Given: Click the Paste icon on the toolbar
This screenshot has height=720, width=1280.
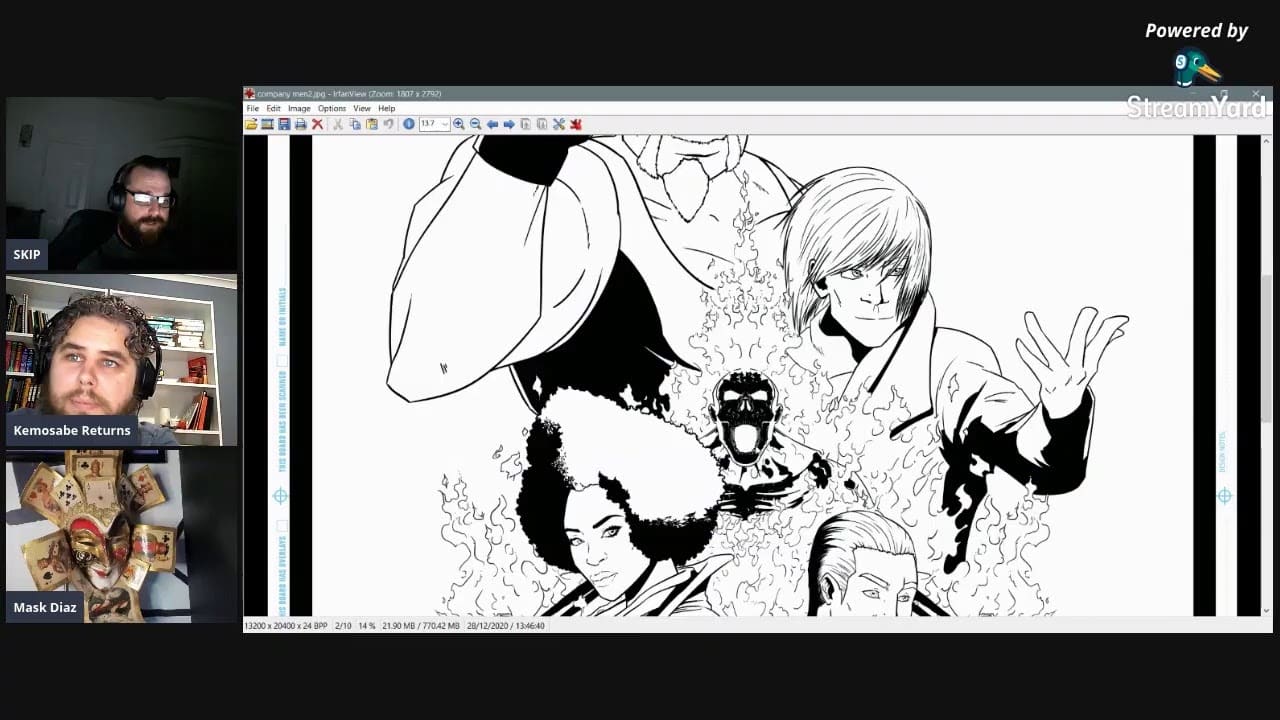Looking at the screenshot, I should click(x=370, y=124).
